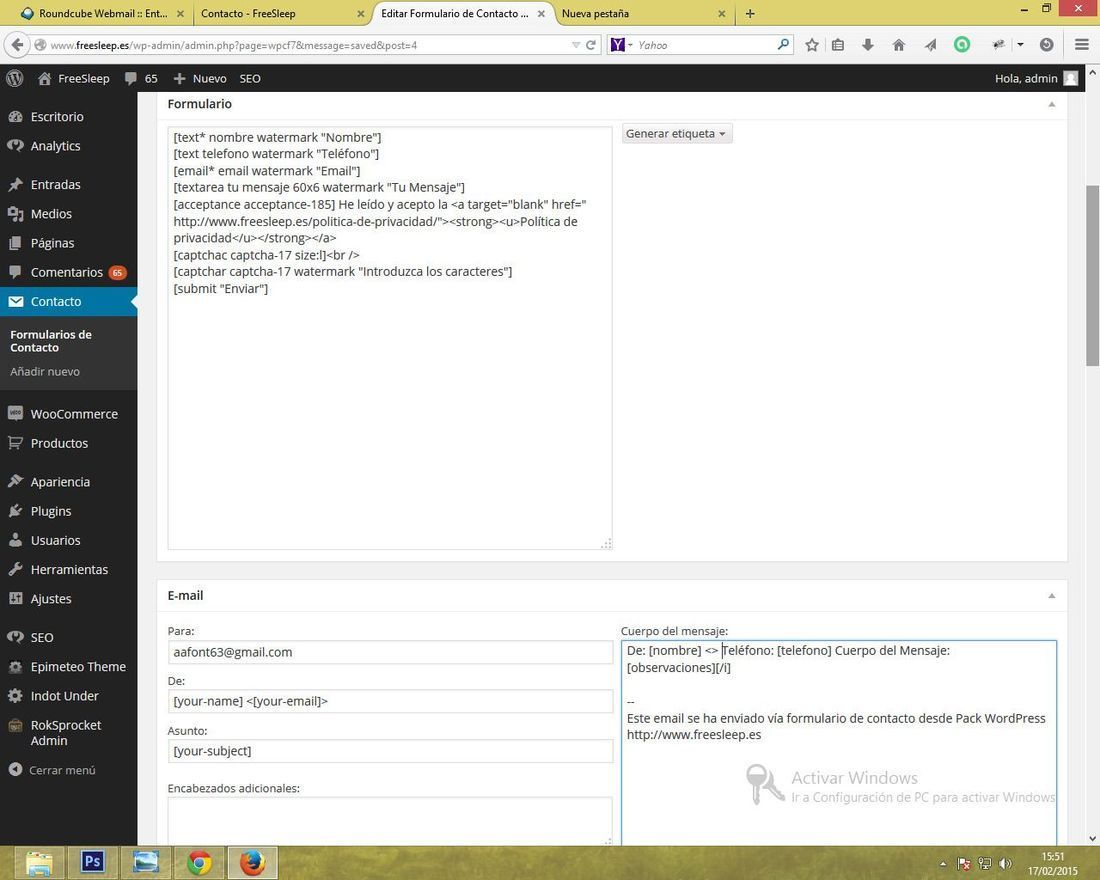Go to Firefox home page icon

899,45
